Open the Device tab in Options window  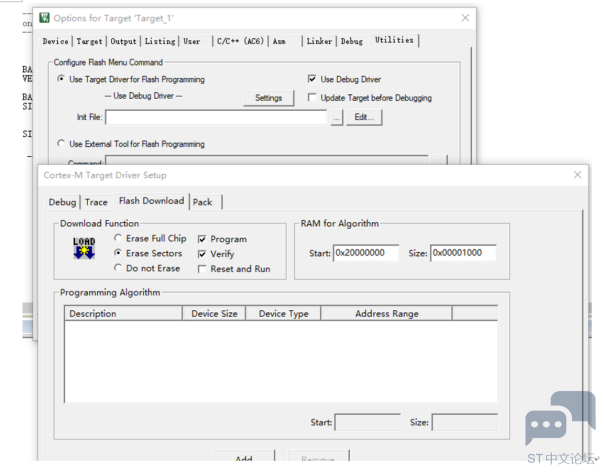[x=55, y=41]
